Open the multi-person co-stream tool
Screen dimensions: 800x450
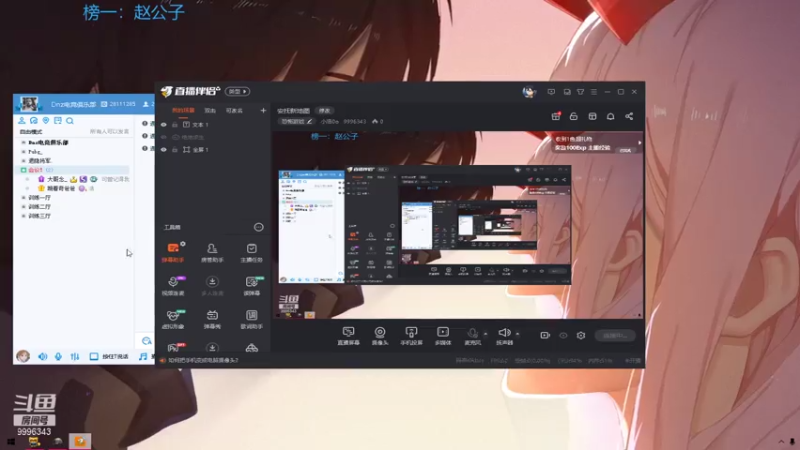[212, 286]
